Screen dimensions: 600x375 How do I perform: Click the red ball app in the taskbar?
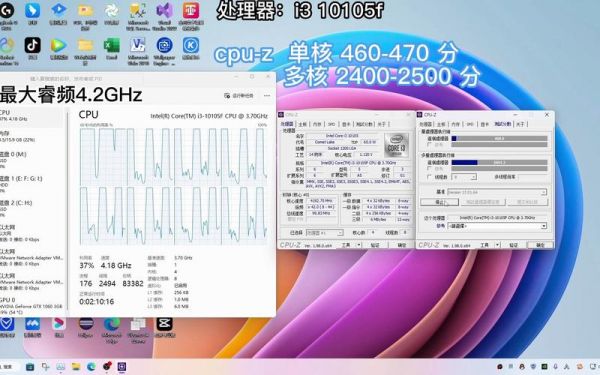[x=107, y=367]
